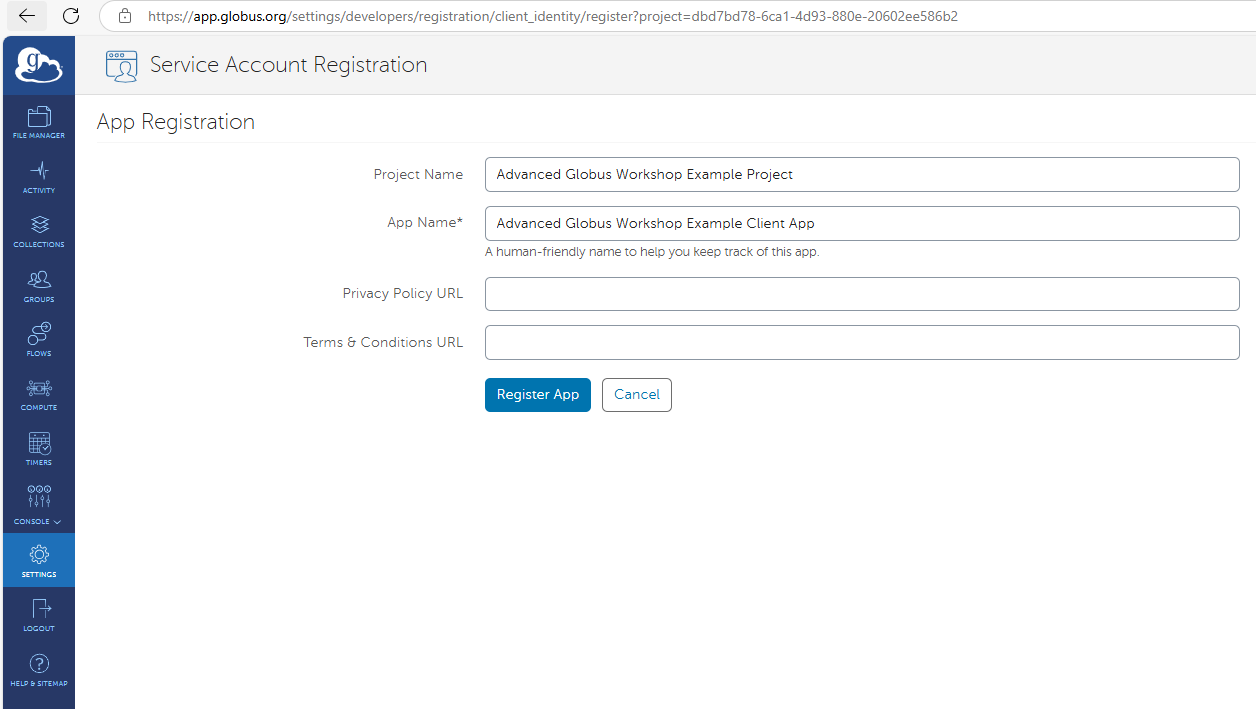
Task: Refresh the page with the reload icon
Action: pyautogui.click(x=69, y=16)
